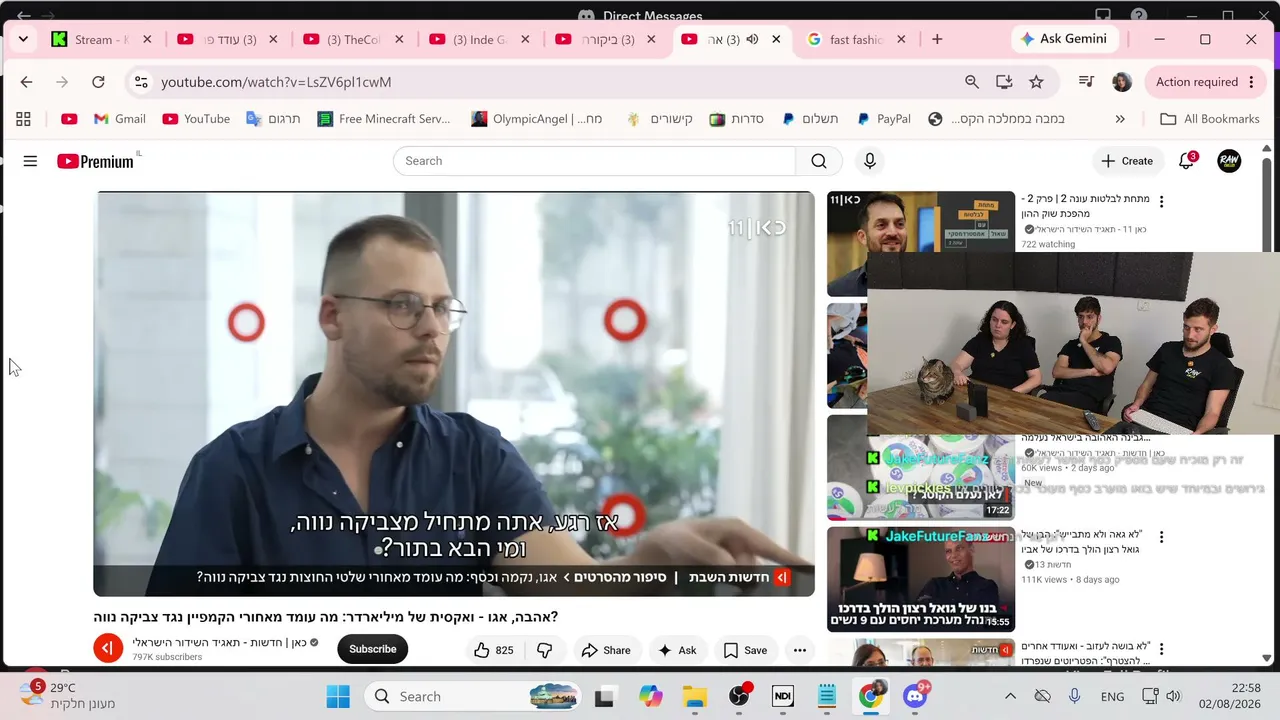The width and height of the screenshot is (1280, 720).
Task: Open the account avatar menu on YouTube
Action: [1229, 161]
